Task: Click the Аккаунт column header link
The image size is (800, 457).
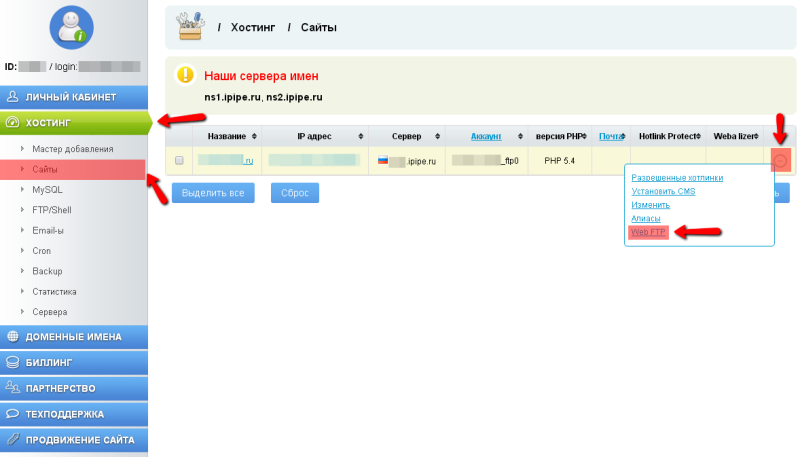Action: tap(485, 136)
